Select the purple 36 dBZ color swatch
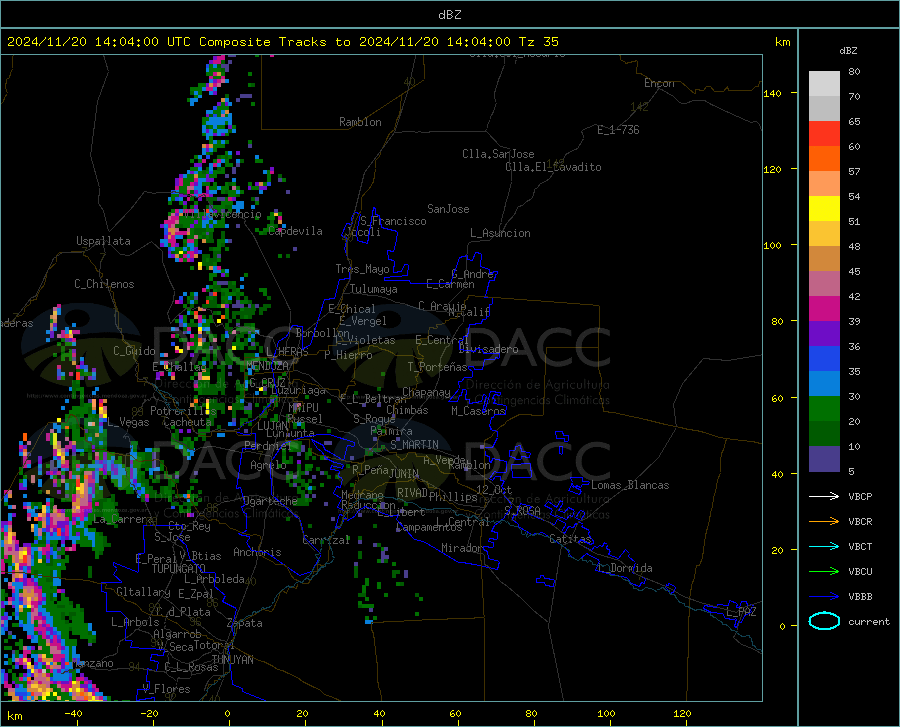This screenshot has width=900, height=727. coord(824,334)
